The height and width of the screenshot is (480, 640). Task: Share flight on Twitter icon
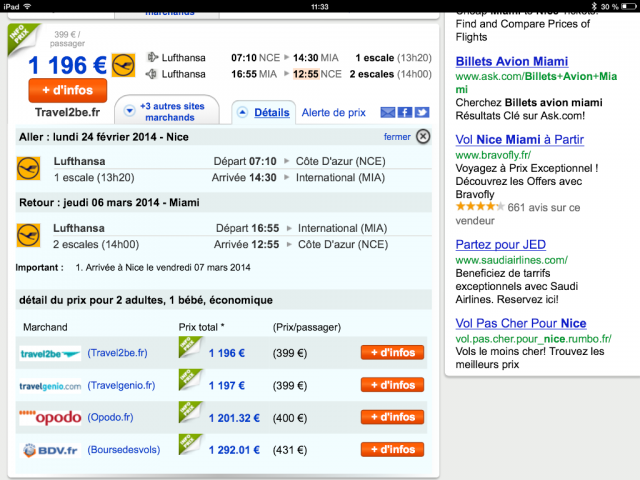422,112
